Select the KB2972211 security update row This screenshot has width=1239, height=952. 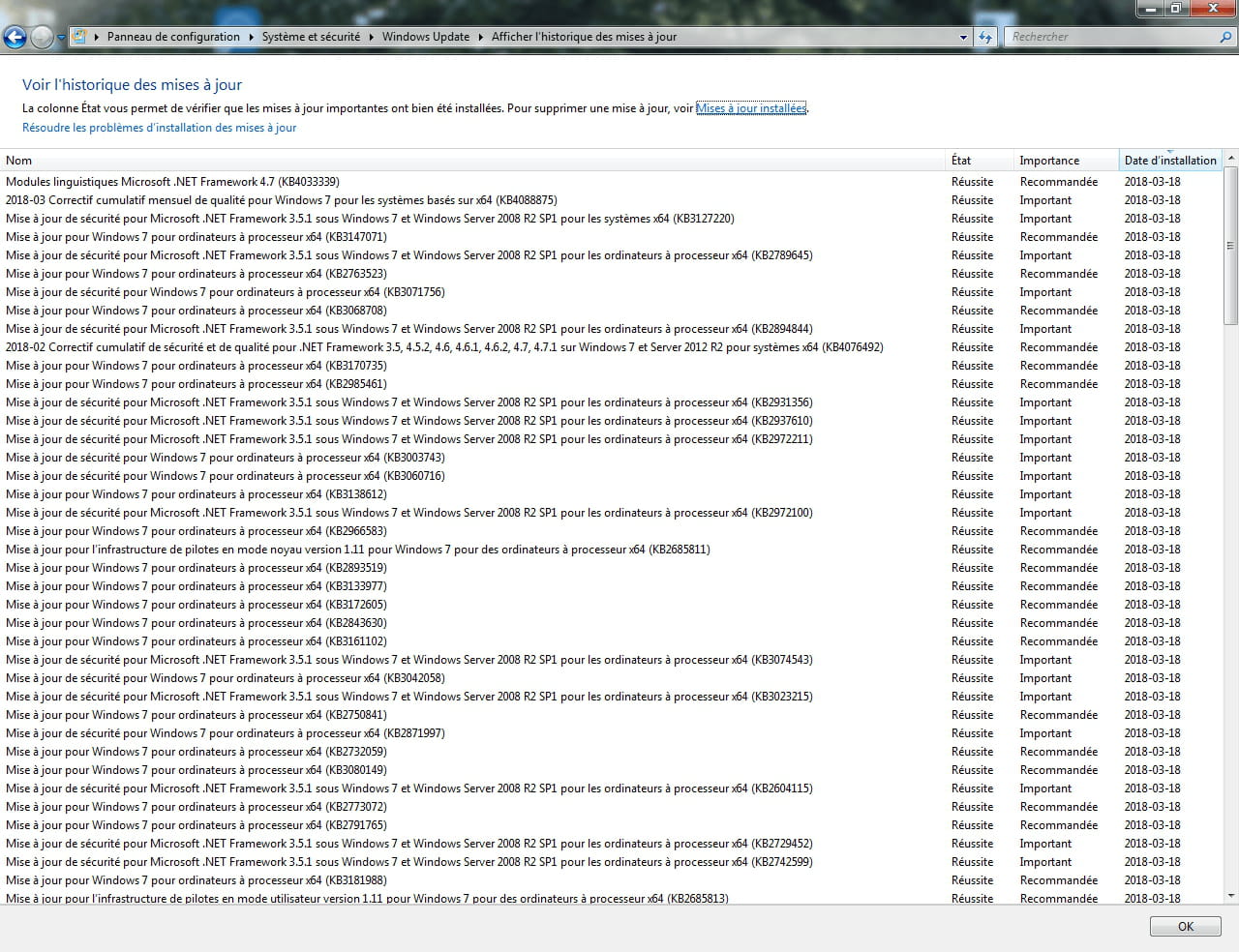coord(612,439)
